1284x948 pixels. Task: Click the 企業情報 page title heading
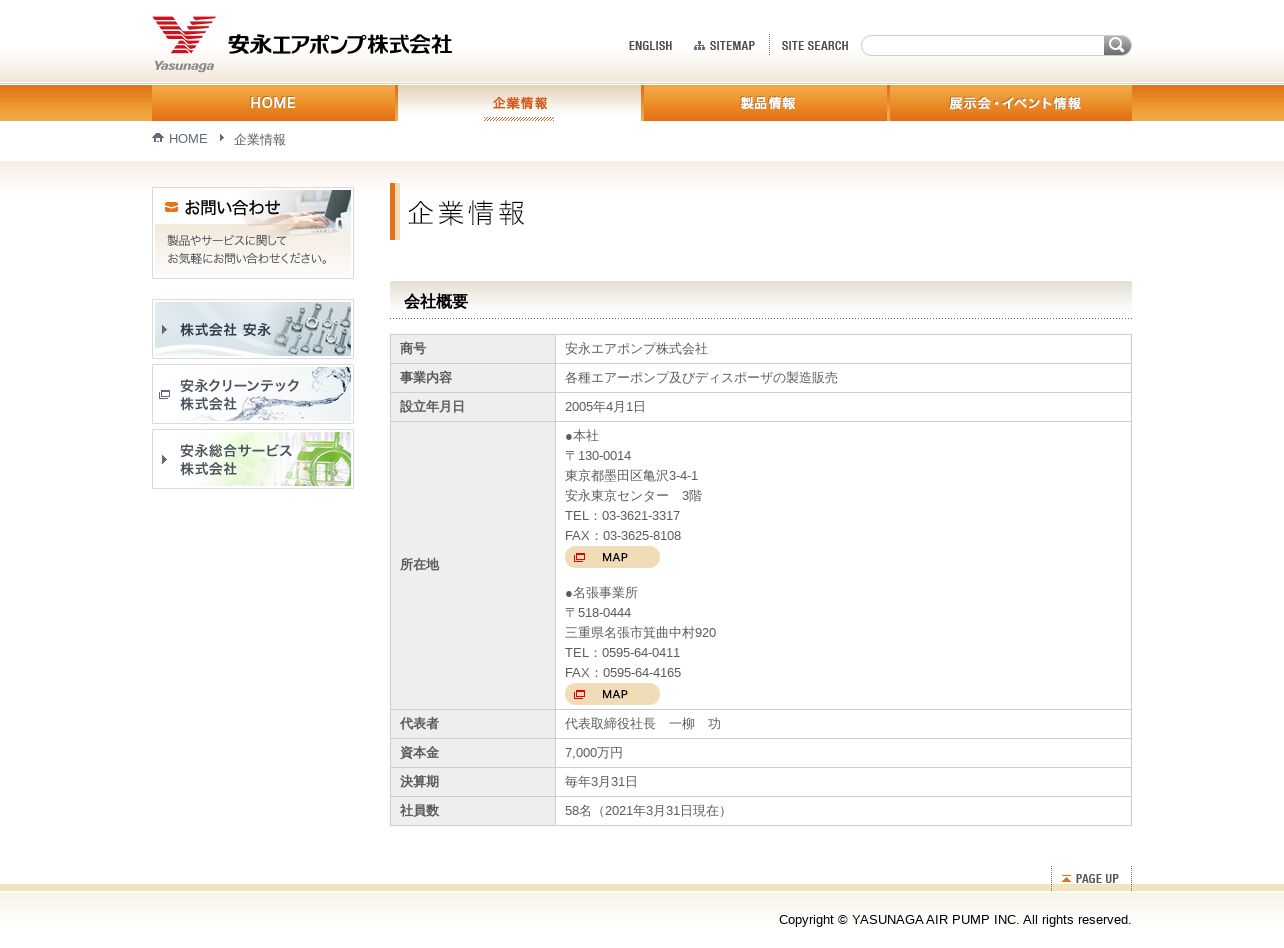tap(466, 213)
